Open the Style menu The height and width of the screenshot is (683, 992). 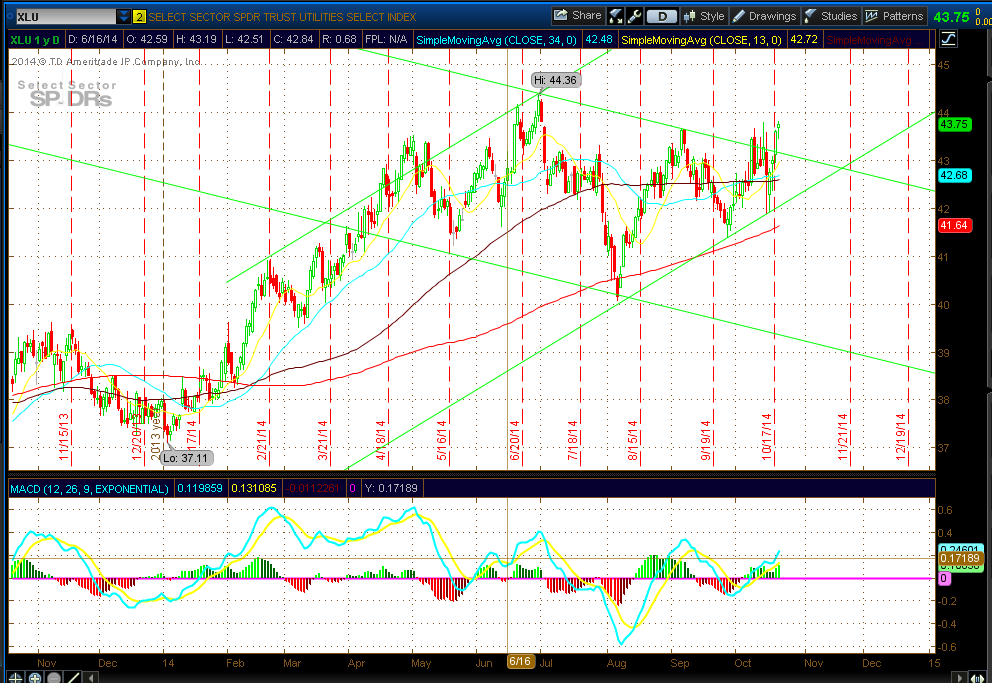click(704, 16)
